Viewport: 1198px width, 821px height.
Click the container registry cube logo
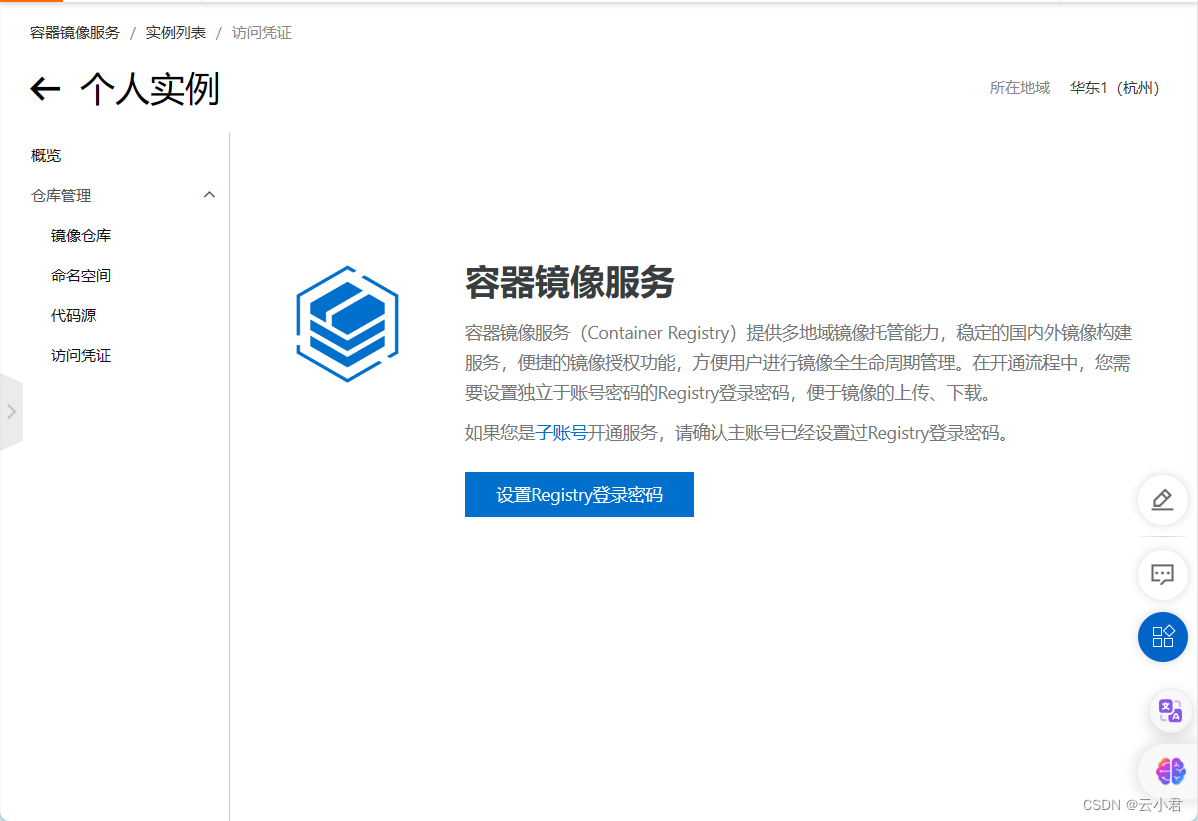click(348, 324)
